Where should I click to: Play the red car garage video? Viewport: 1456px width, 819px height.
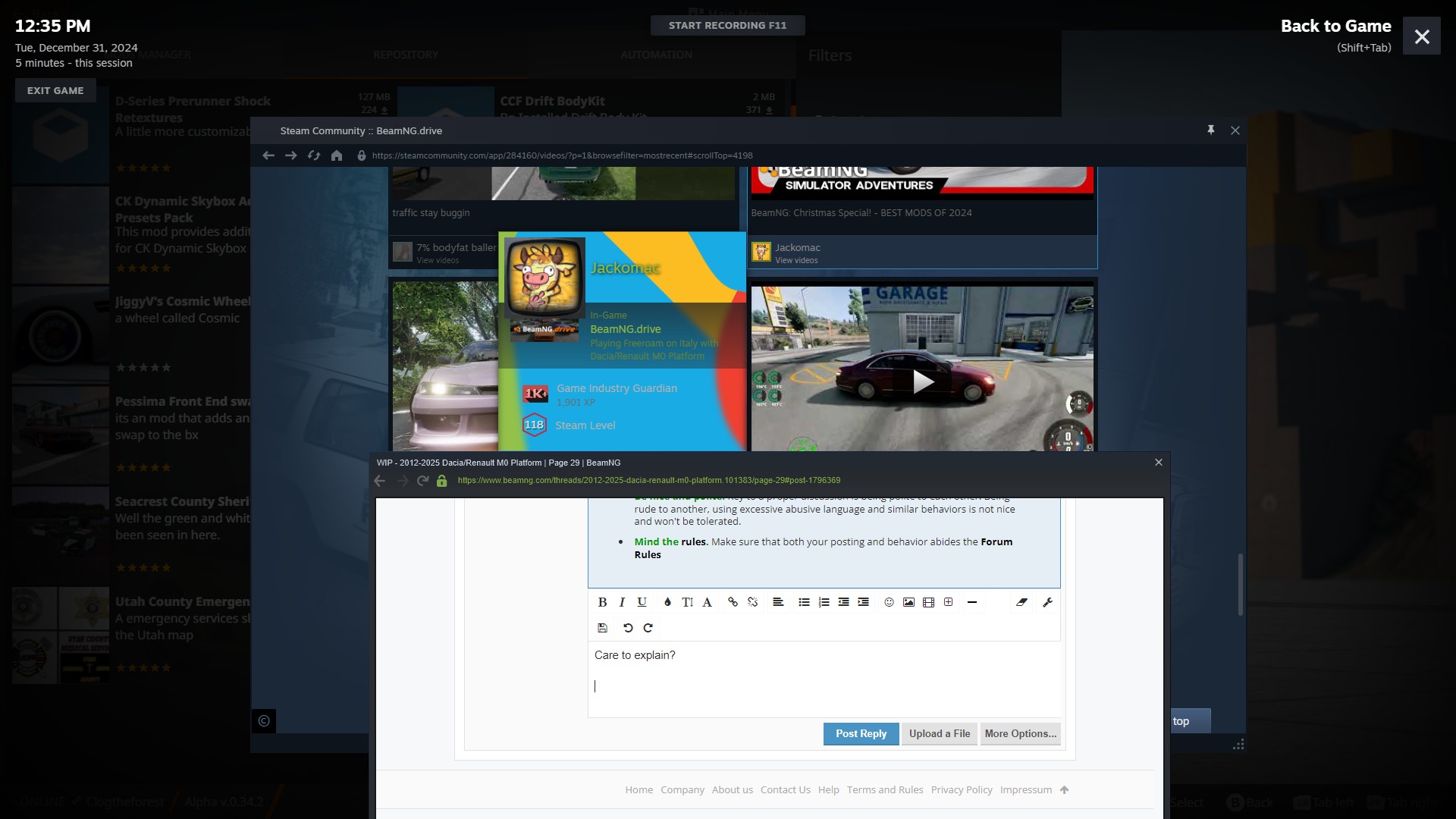[x=922, y=381]
